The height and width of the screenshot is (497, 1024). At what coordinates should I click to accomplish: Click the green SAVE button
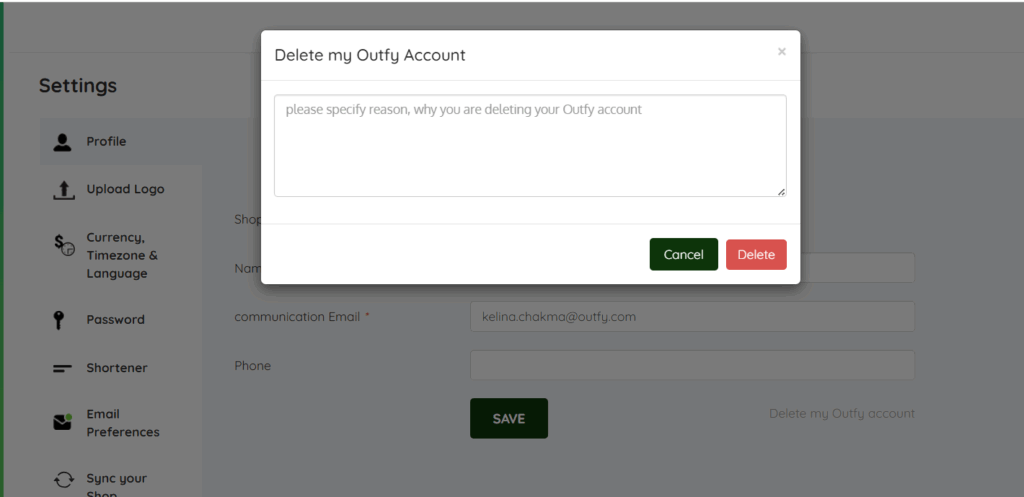point(508,418)
